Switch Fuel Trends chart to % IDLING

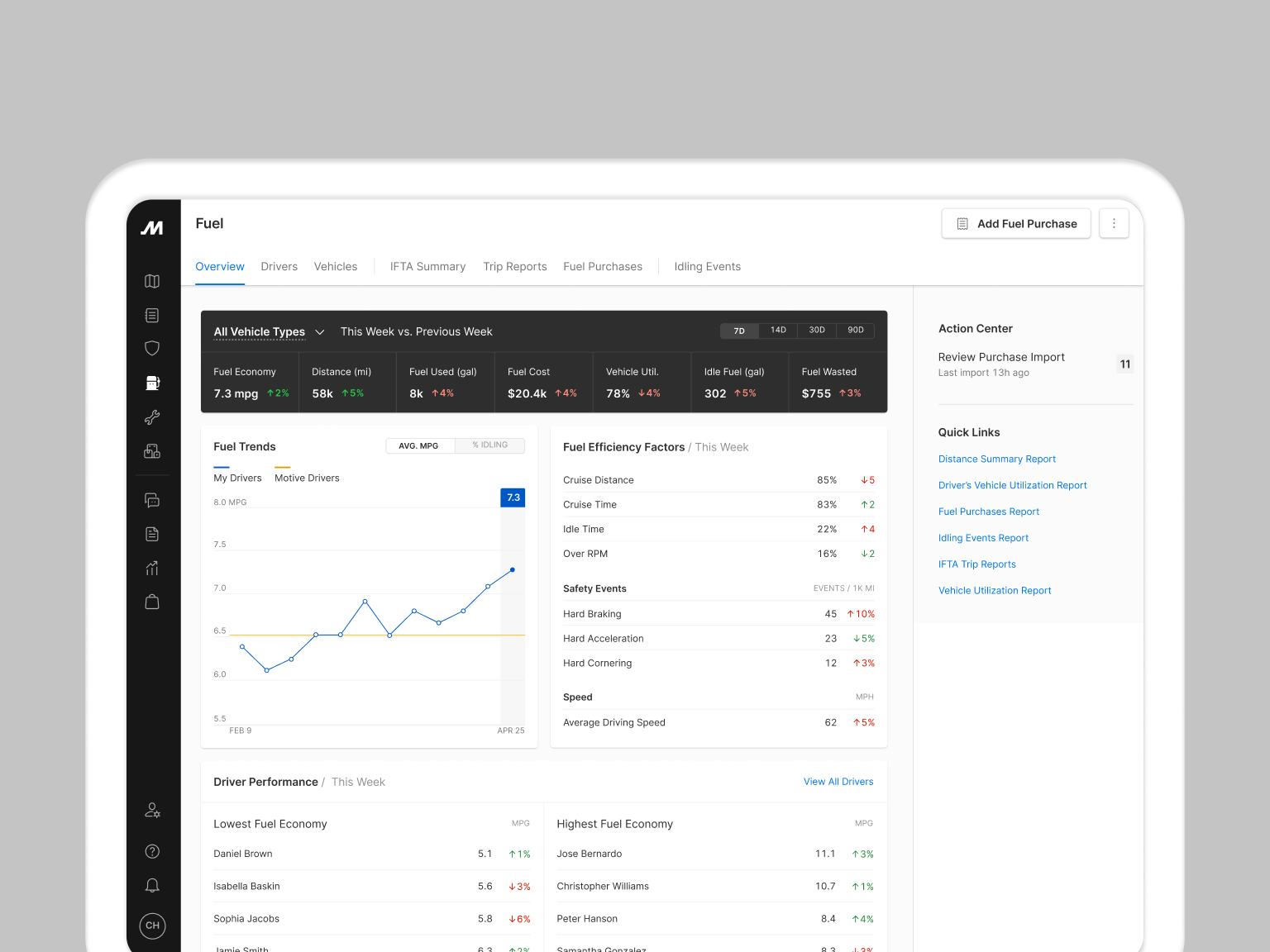[x=490, y=445]
